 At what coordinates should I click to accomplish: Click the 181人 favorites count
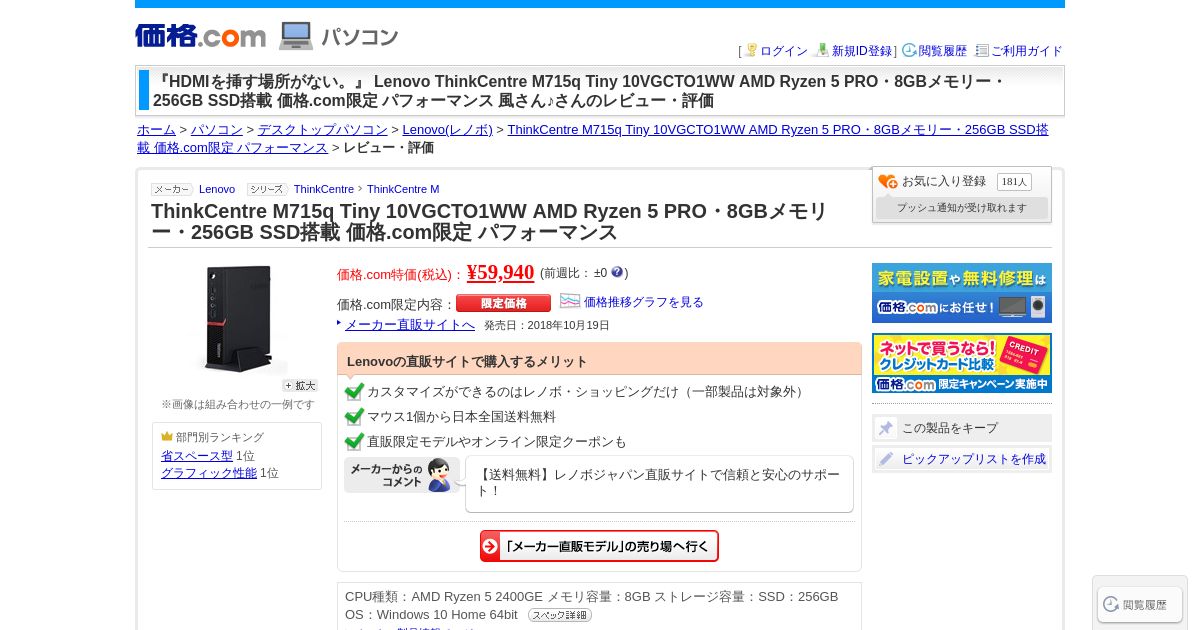click(1014, 182)
